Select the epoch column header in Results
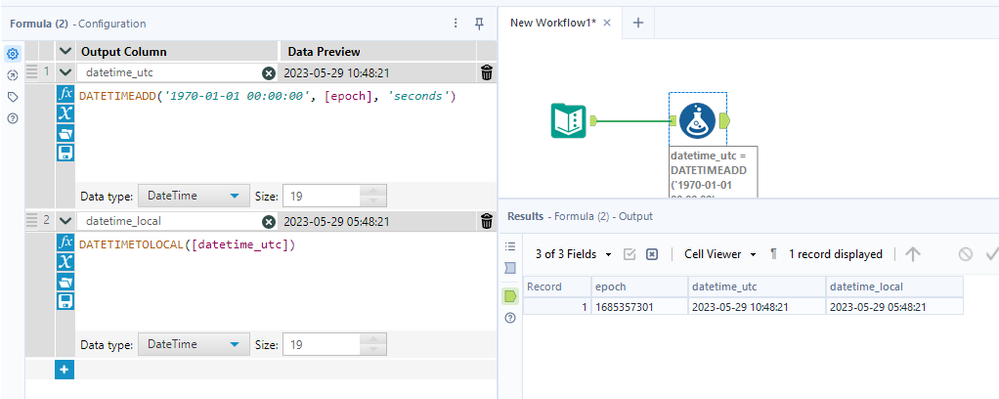The height and width of the screenshot is (399, 999). [640, 287]
